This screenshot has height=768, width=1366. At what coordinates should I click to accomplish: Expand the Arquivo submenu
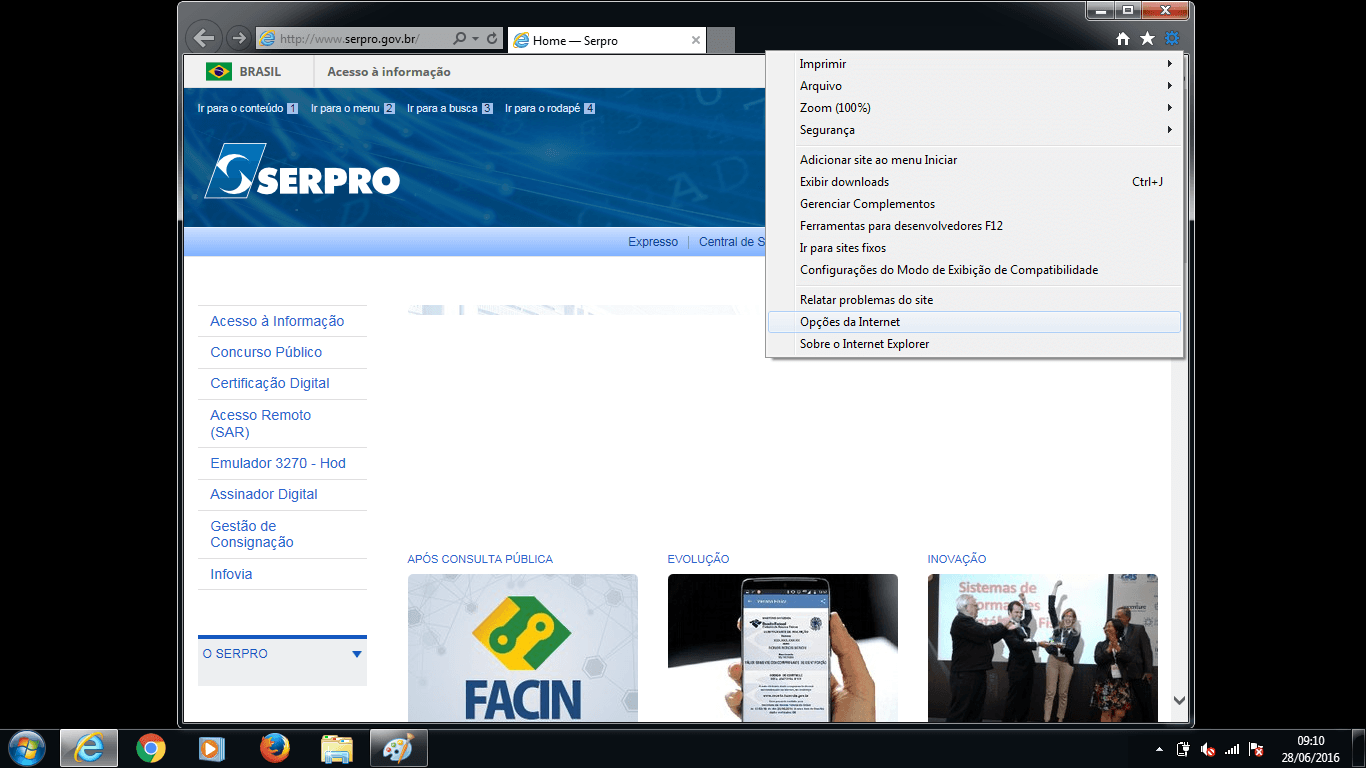click(975, 86)
